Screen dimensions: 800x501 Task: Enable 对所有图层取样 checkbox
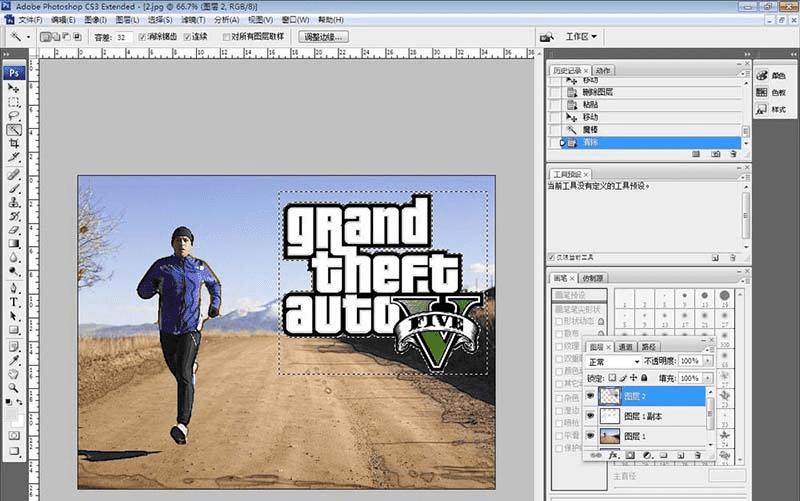226,37
